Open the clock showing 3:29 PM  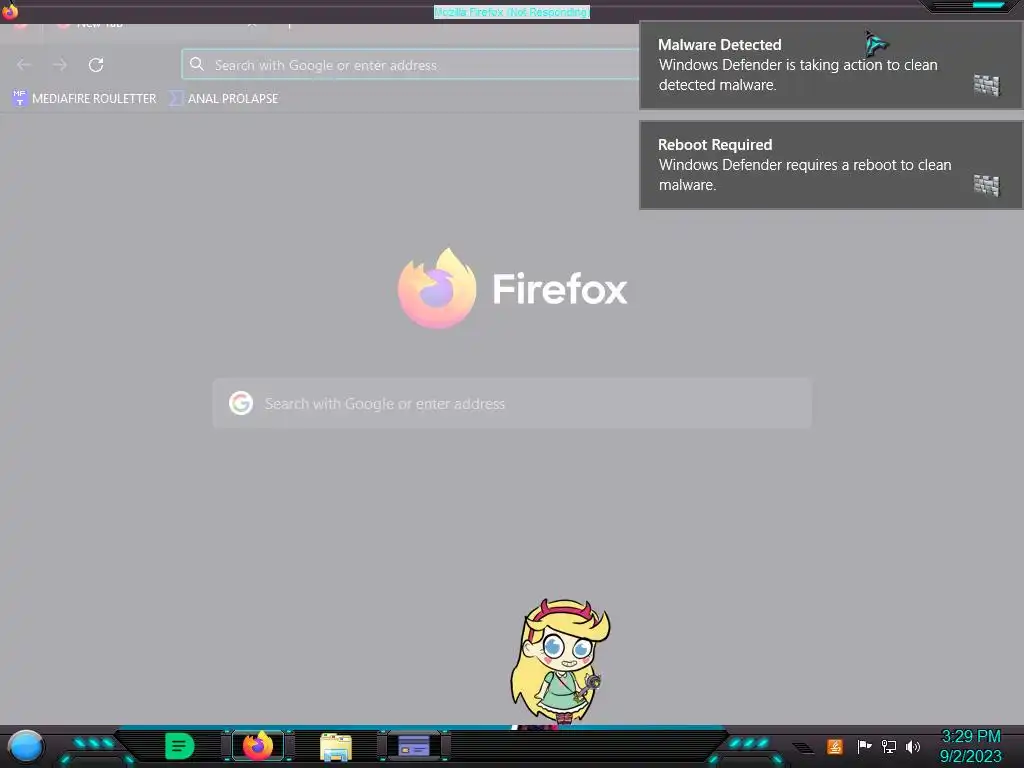[970, 737]
